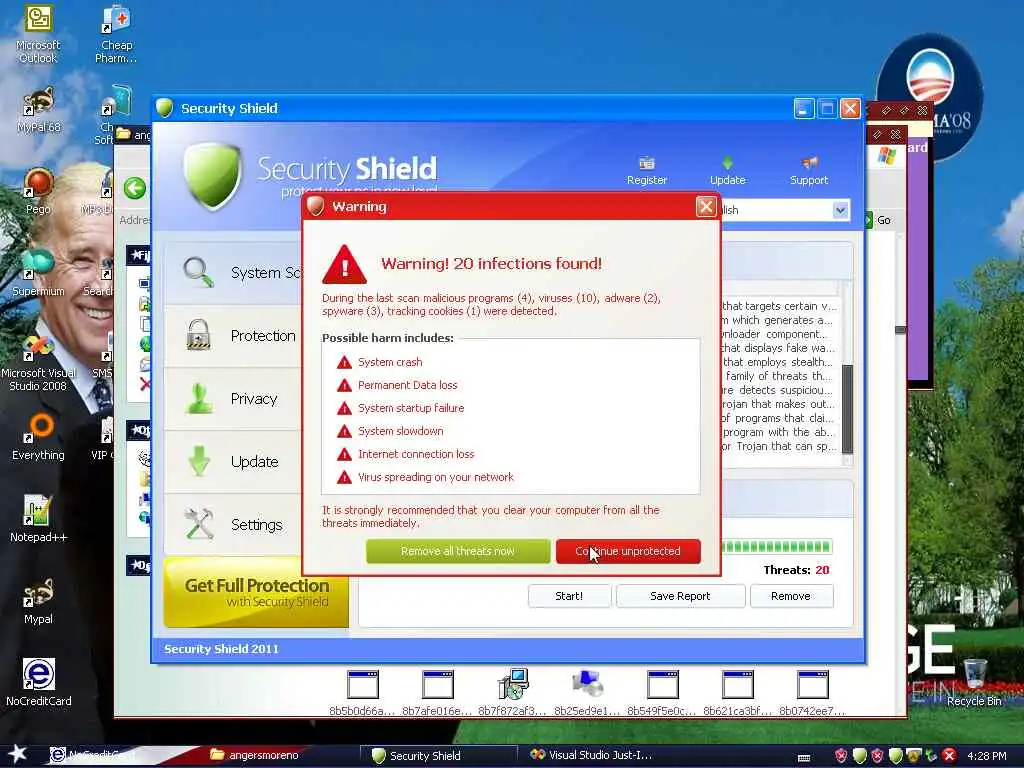Open Recycle Bin
1024x768 pixels.
[x=974, y=683]
